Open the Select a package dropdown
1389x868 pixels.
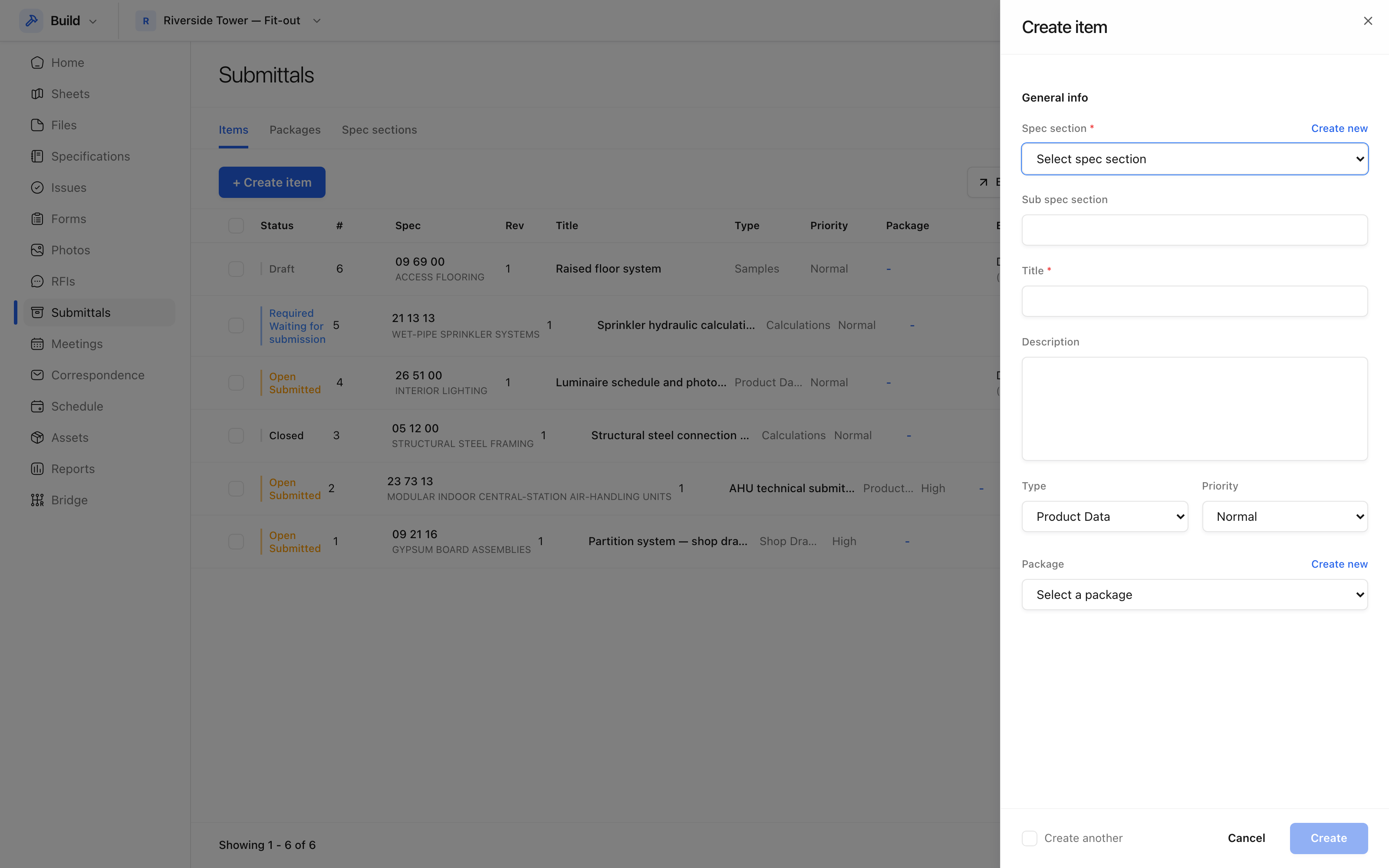(1195, 595)
